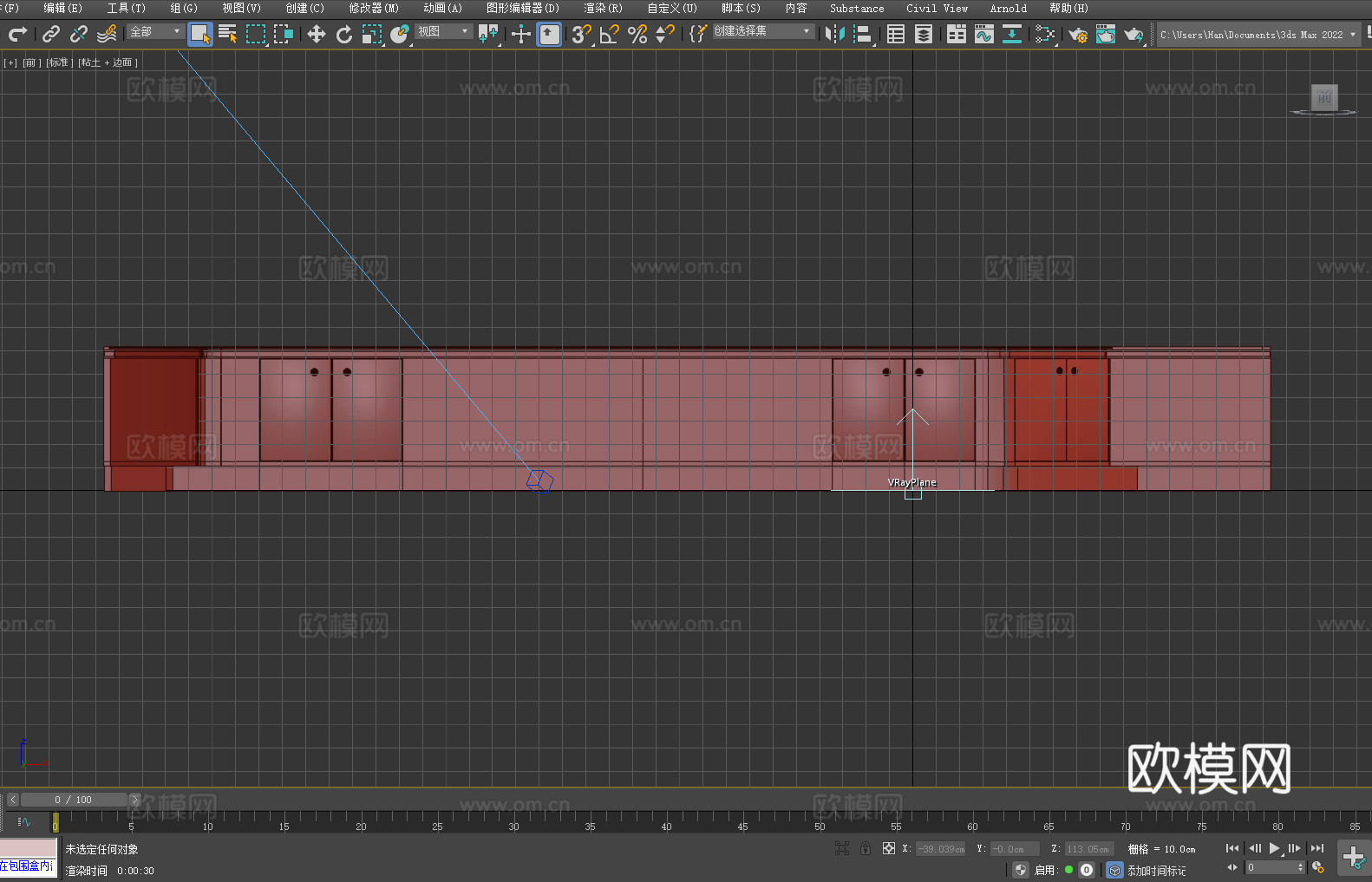Viewport: 1372px width, 882px height.
Task: Toggle Window/Crossing selection mode
Action: (x=284, y=34)
